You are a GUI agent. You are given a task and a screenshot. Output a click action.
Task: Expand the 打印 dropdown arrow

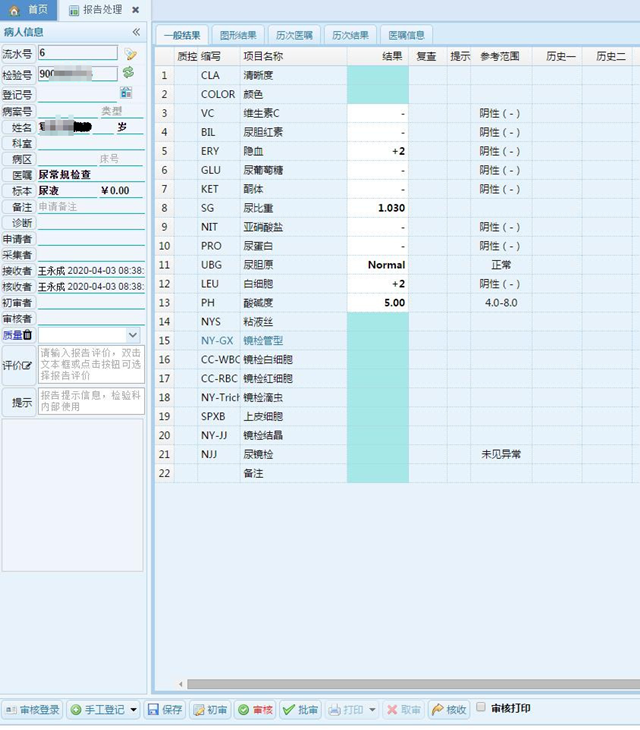coord(372,710)
